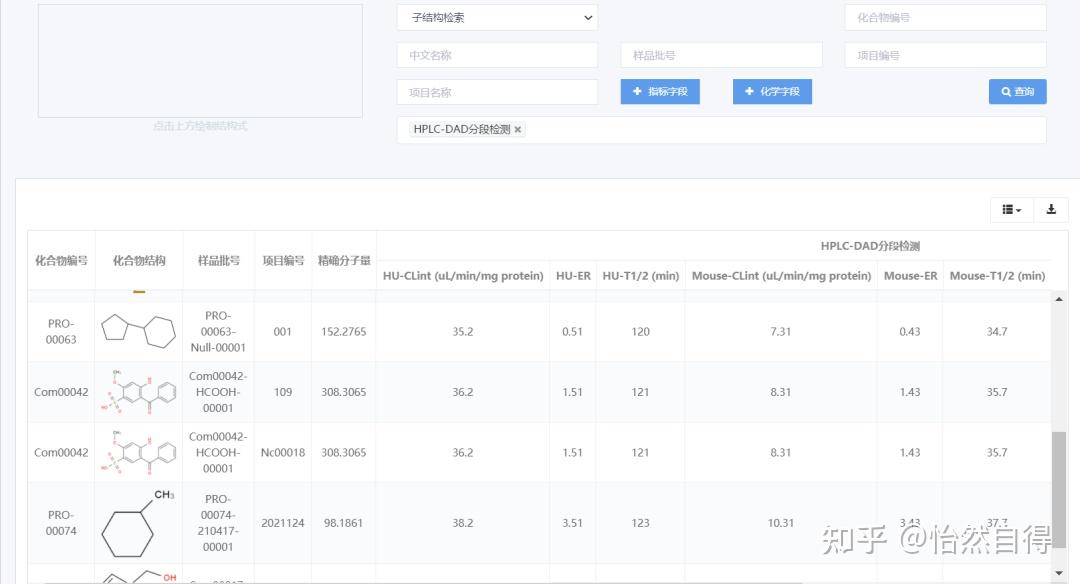Click the 化合物编号 column header
The image size is (1080, 584).
61,260
